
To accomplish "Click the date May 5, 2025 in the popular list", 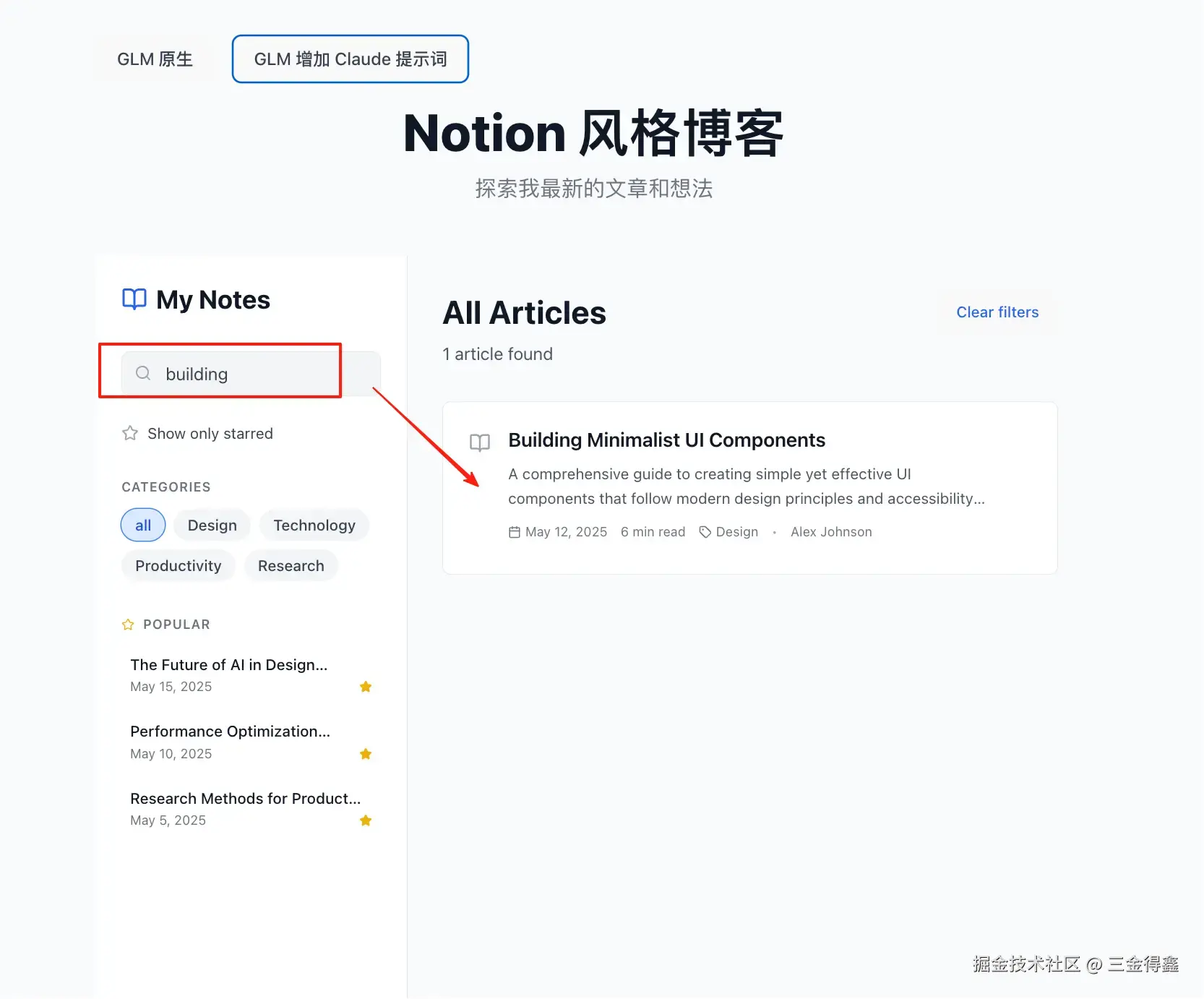I will [x=168, y=820].
